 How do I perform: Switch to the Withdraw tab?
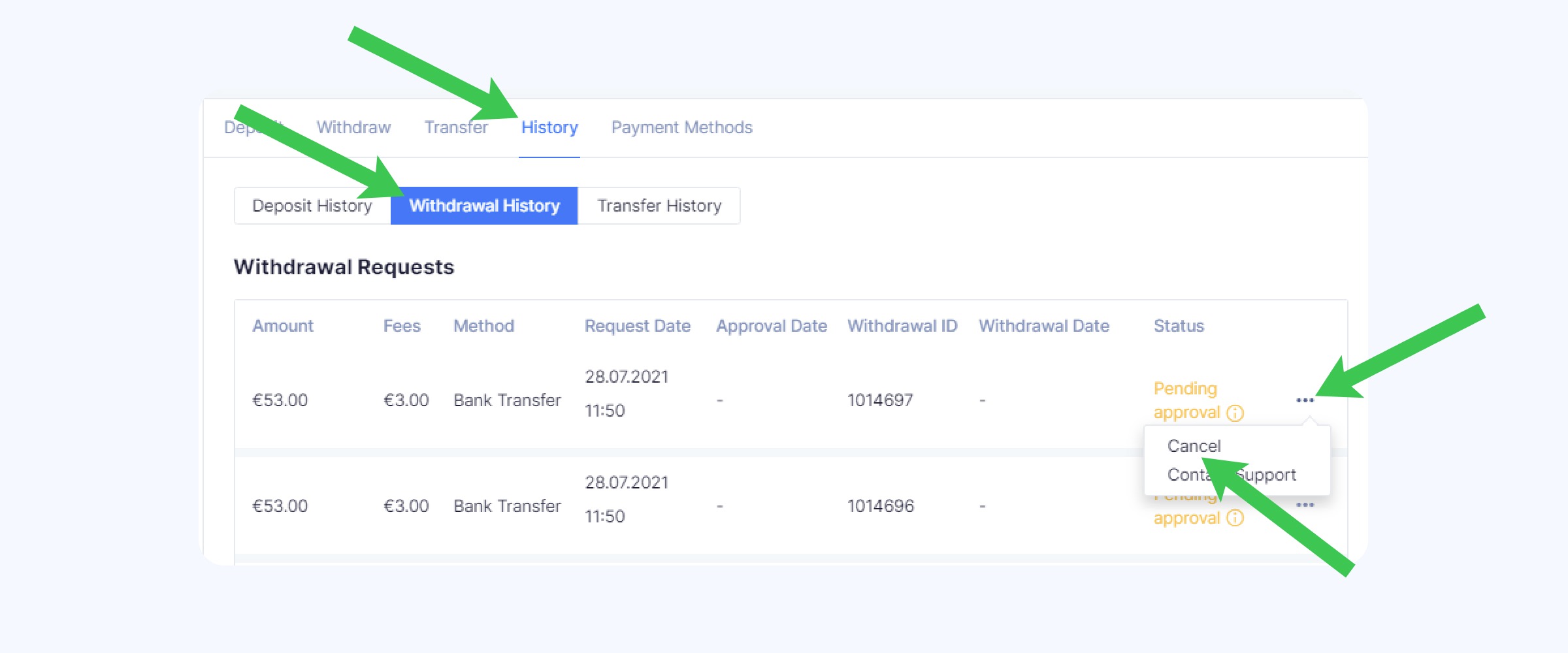click(353, 127)
